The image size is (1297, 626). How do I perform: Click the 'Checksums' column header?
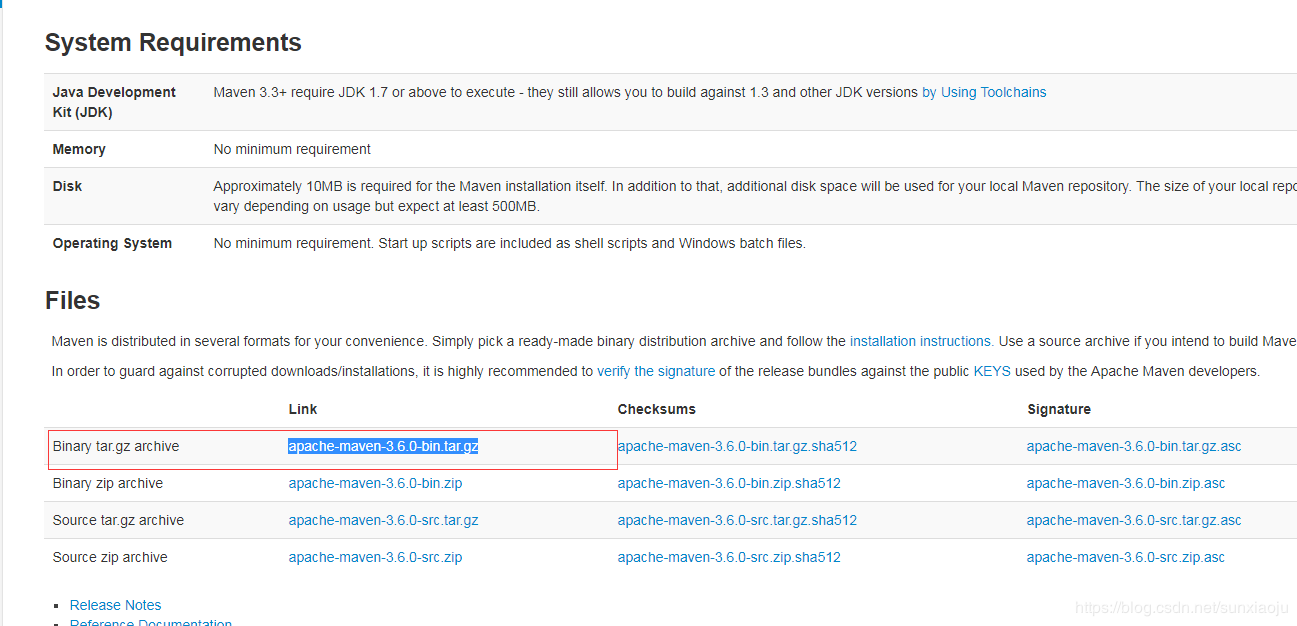(x=656, y=409)
